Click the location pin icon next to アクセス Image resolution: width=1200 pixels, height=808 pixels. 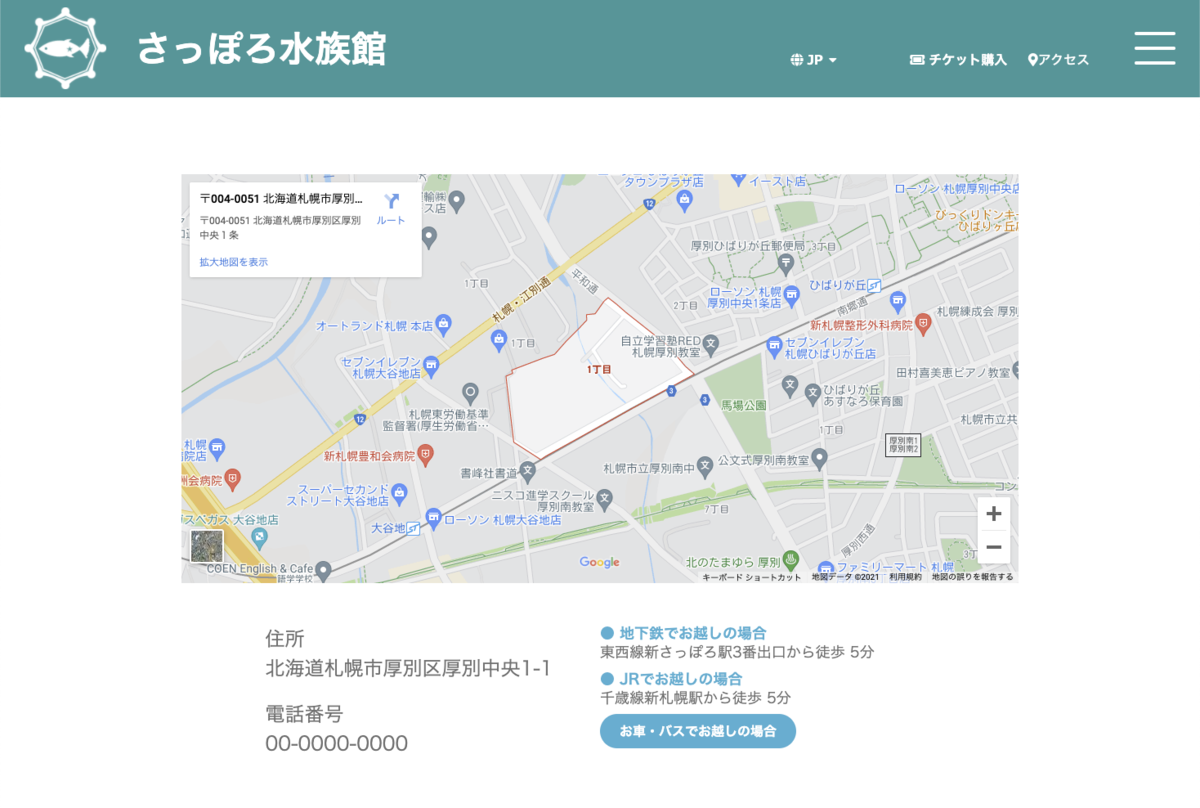click(x=1033, y=59)
